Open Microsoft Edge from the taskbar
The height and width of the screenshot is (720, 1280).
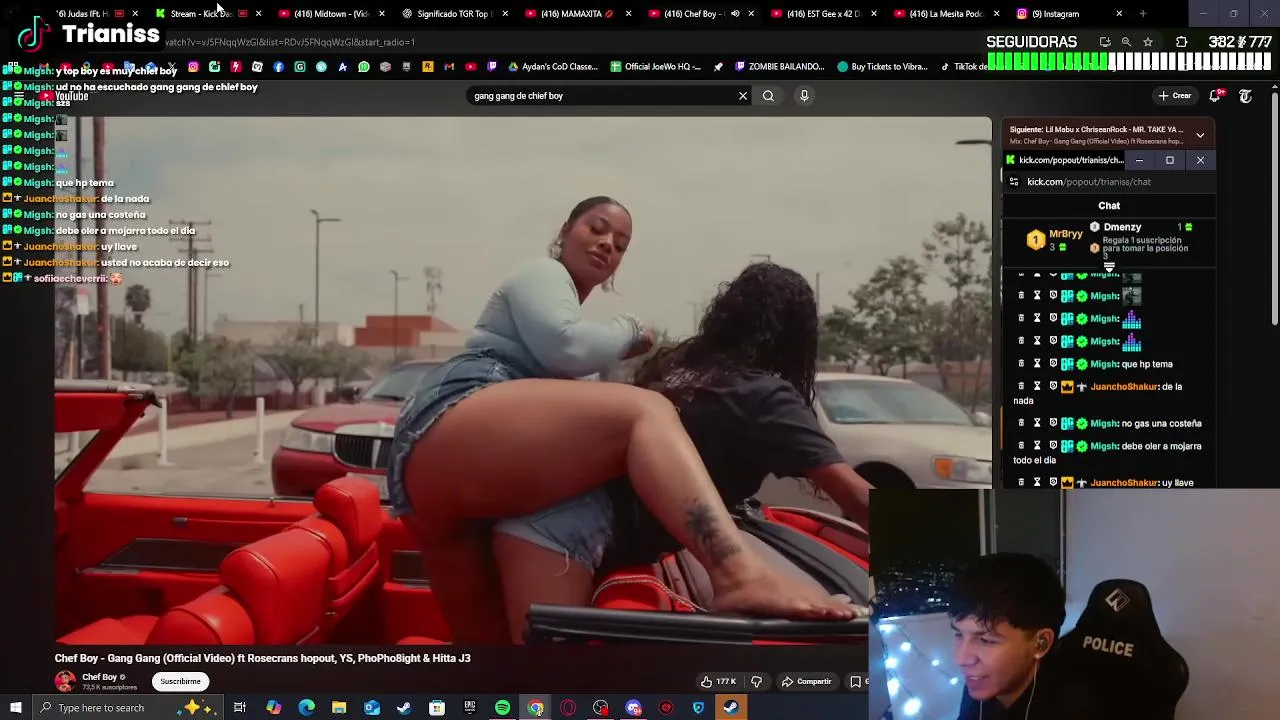click(x=306, y=708)
